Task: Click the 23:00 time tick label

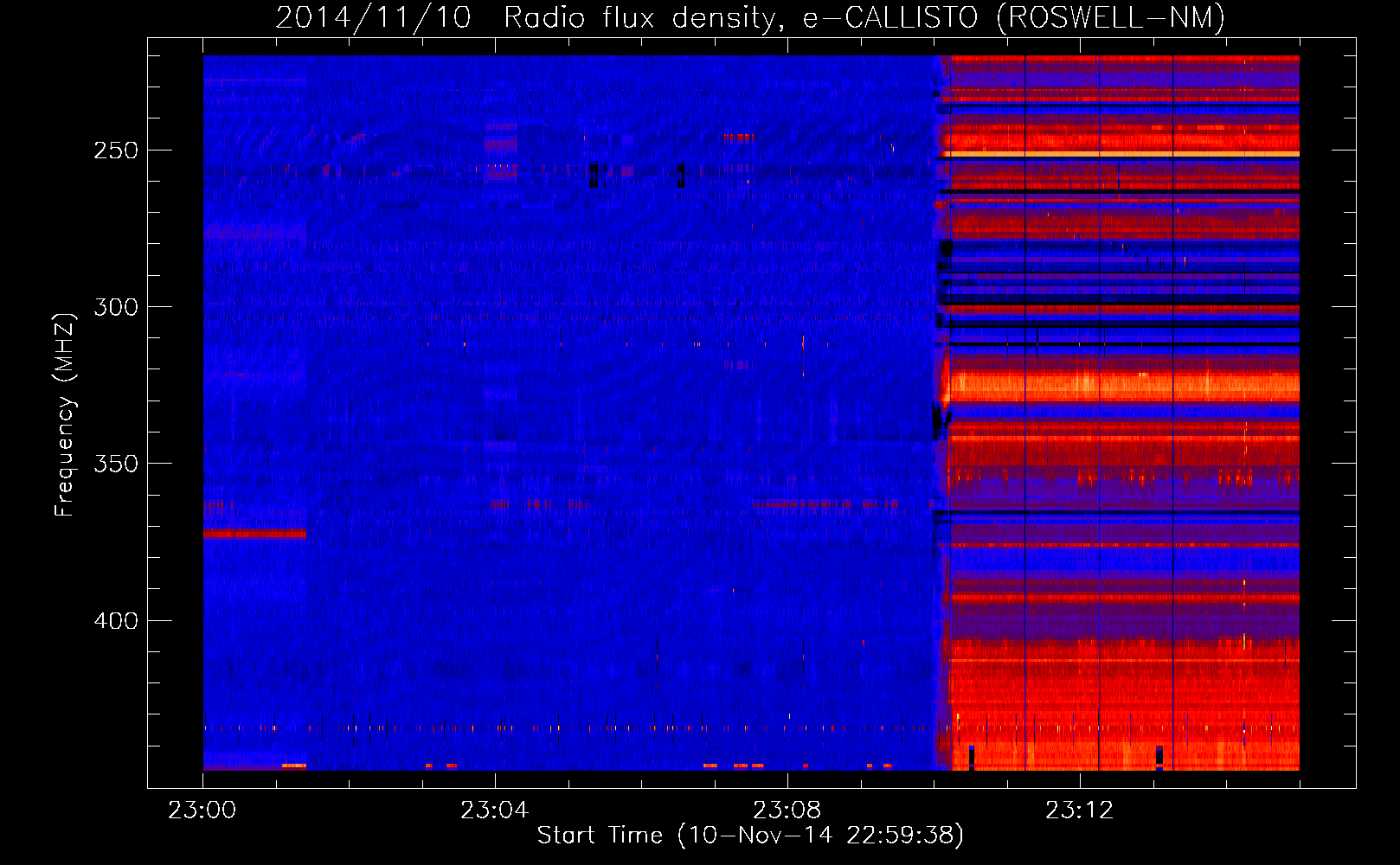Action: 202,811
